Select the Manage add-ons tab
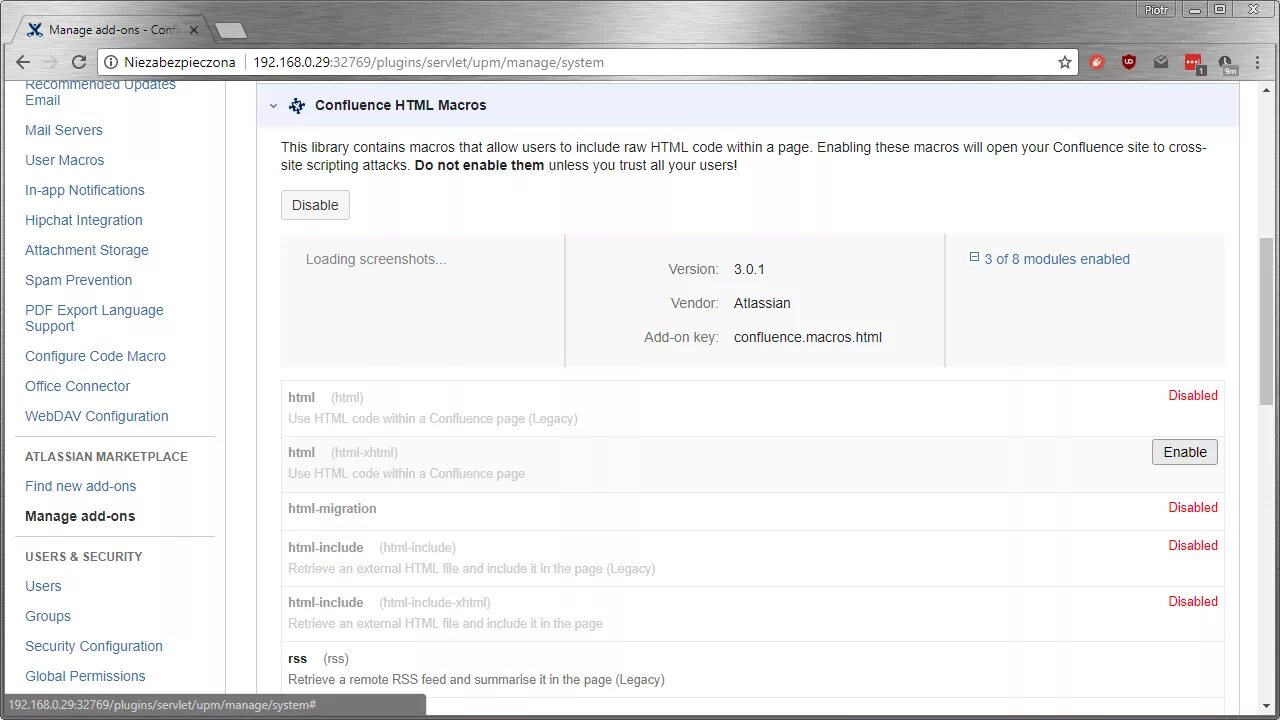This screenshot has height=720, width=1280. coord(113,30)
